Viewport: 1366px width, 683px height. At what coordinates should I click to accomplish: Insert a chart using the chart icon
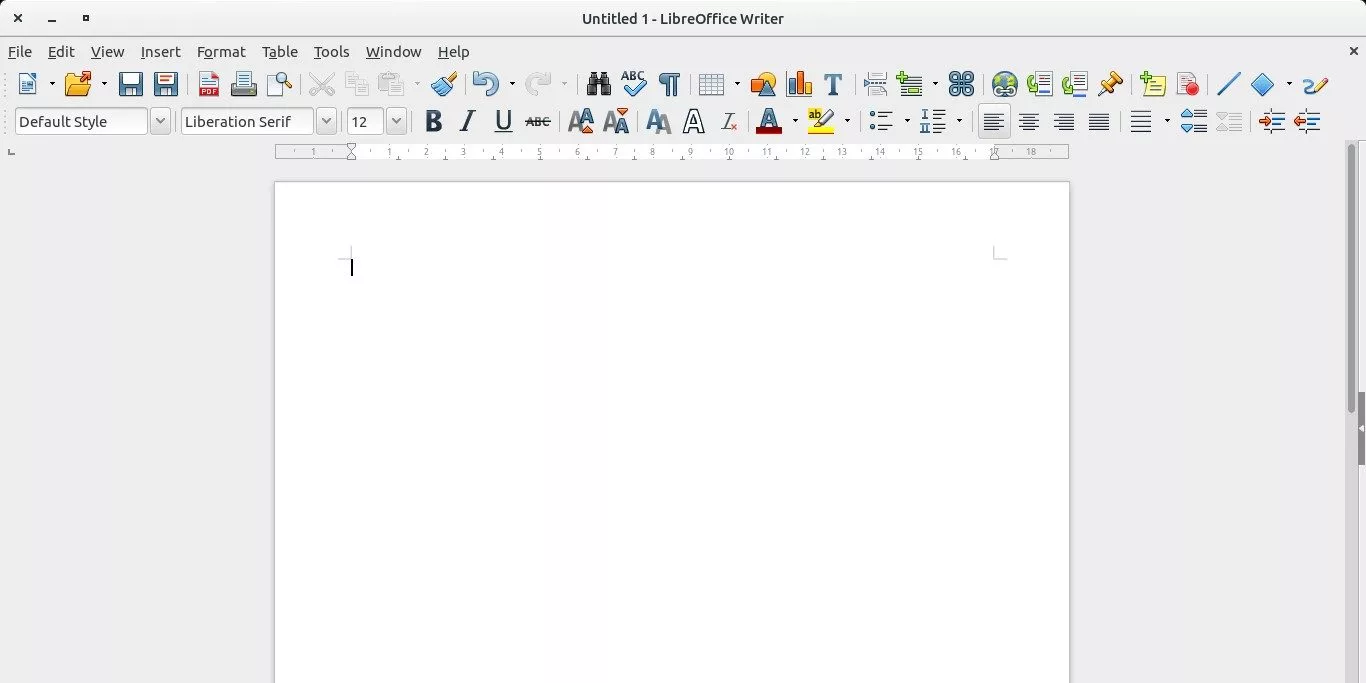[x=798, y=84]
